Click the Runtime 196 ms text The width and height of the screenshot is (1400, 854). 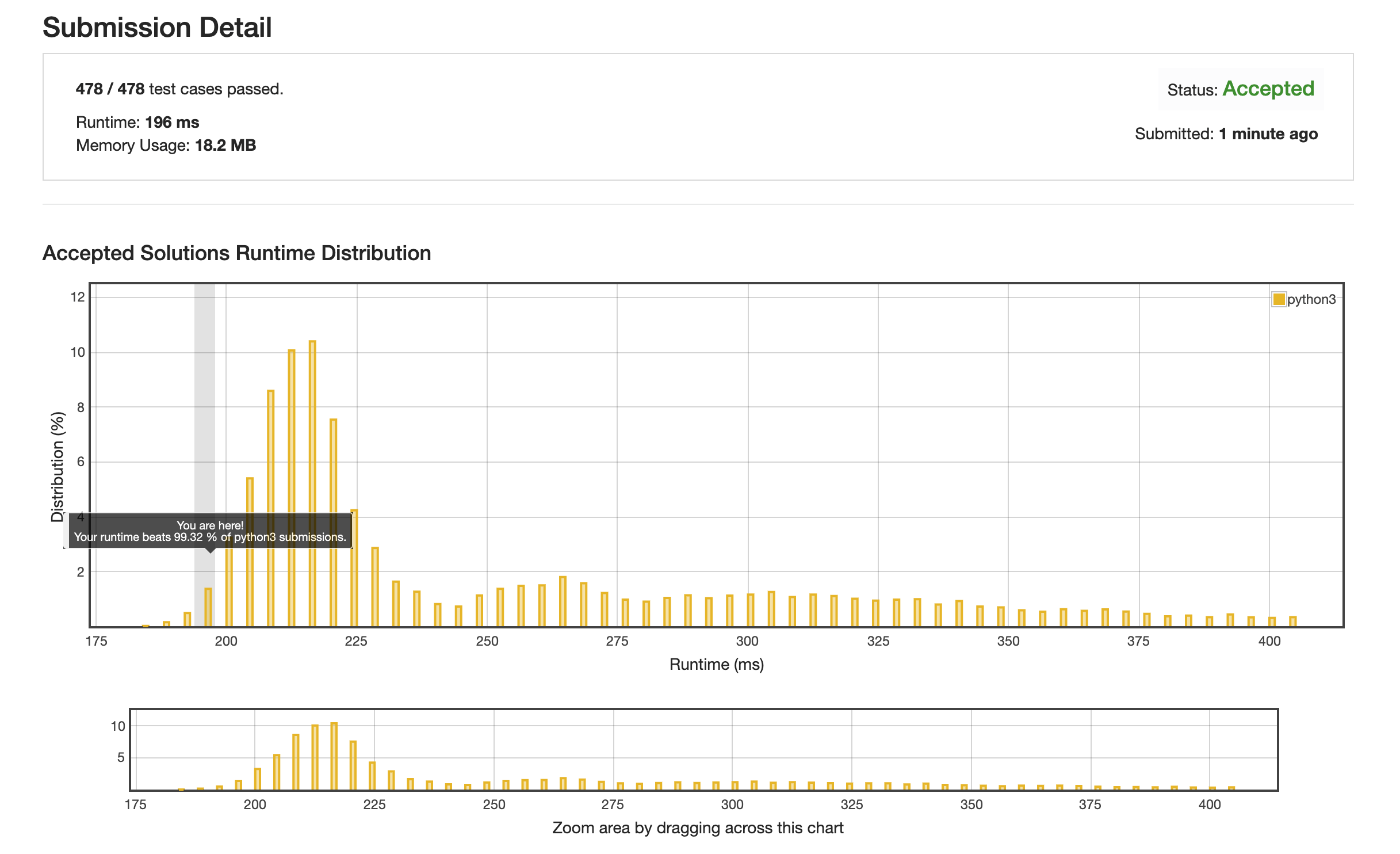(x=137, y=123)
